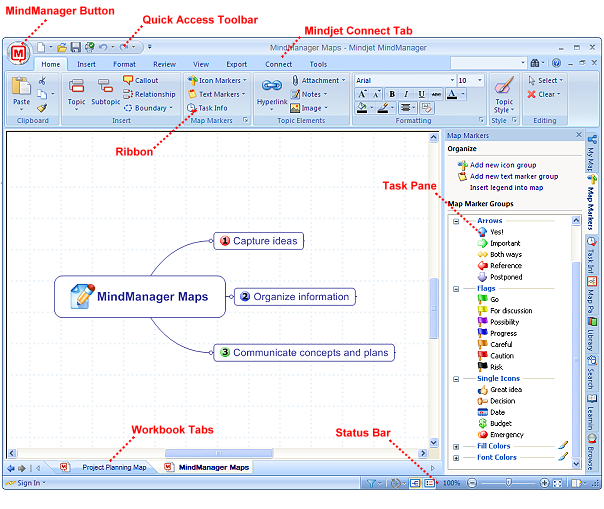Insert a Subtopic from the ribbon
Viewport: 604px width, 509px height.
[x=105, y=92]
